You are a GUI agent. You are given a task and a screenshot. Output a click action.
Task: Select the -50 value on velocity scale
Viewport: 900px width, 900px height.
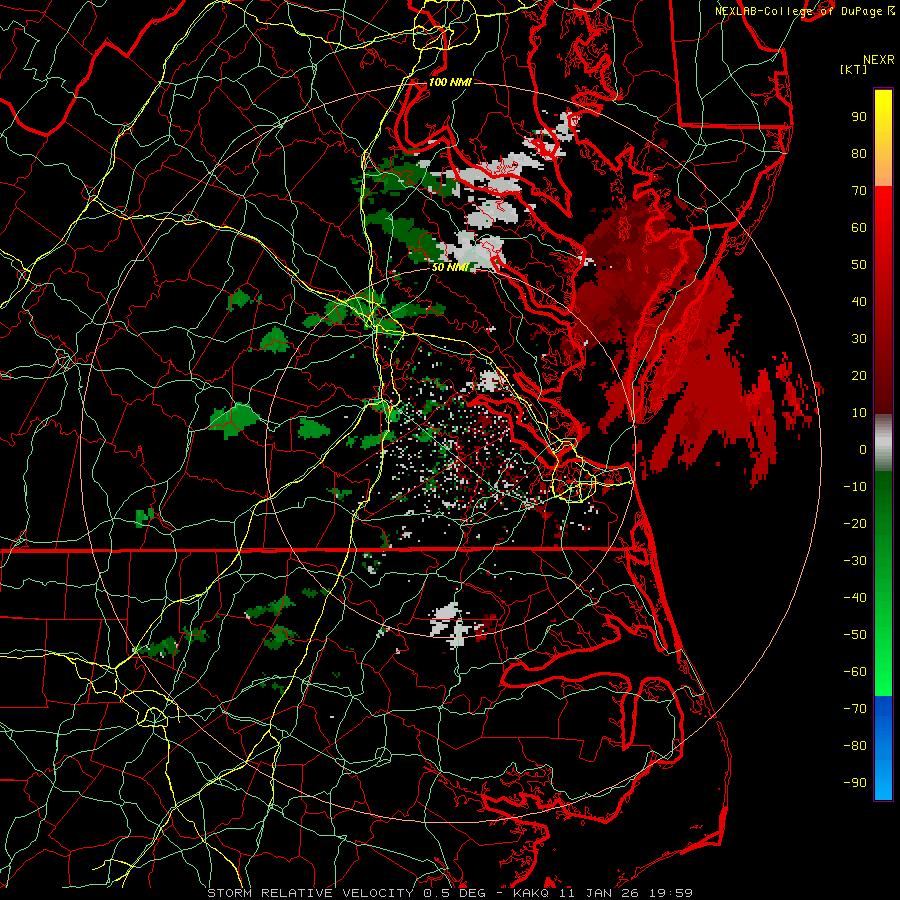(855, 635)
